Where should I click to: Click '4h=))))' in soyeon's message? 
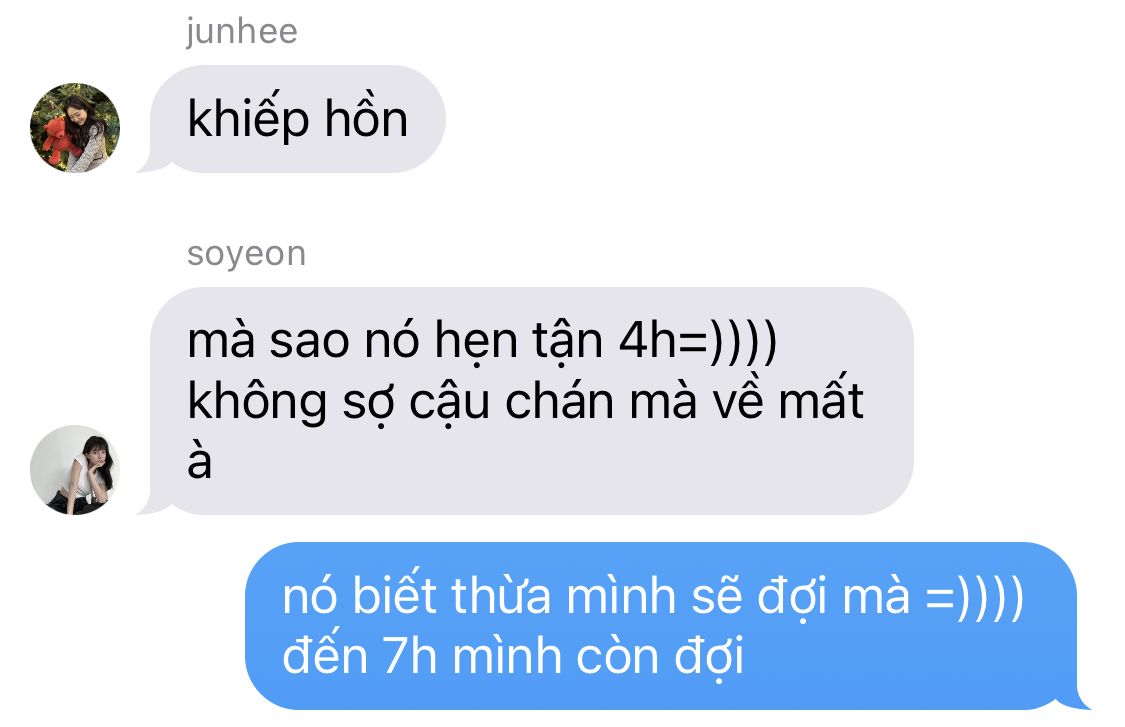coord(697,340)
